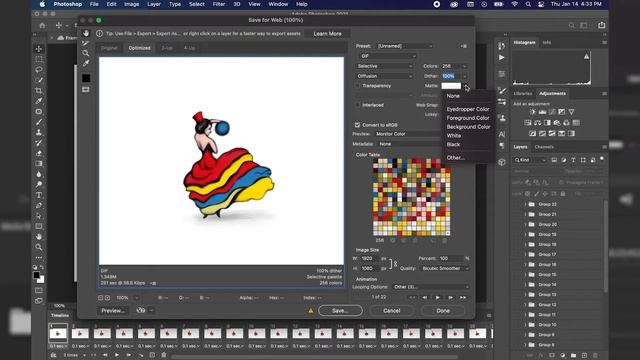Screen dimensions: 640x360
Task: Click the Levels adjustment icon
Action: 542,112
